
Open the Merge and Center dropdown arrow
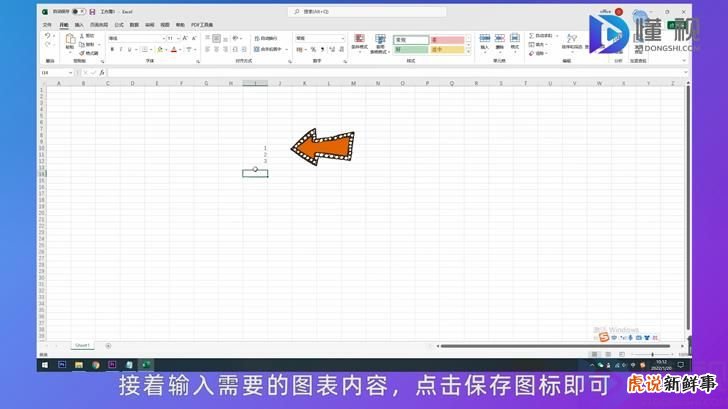pos(286,49)
